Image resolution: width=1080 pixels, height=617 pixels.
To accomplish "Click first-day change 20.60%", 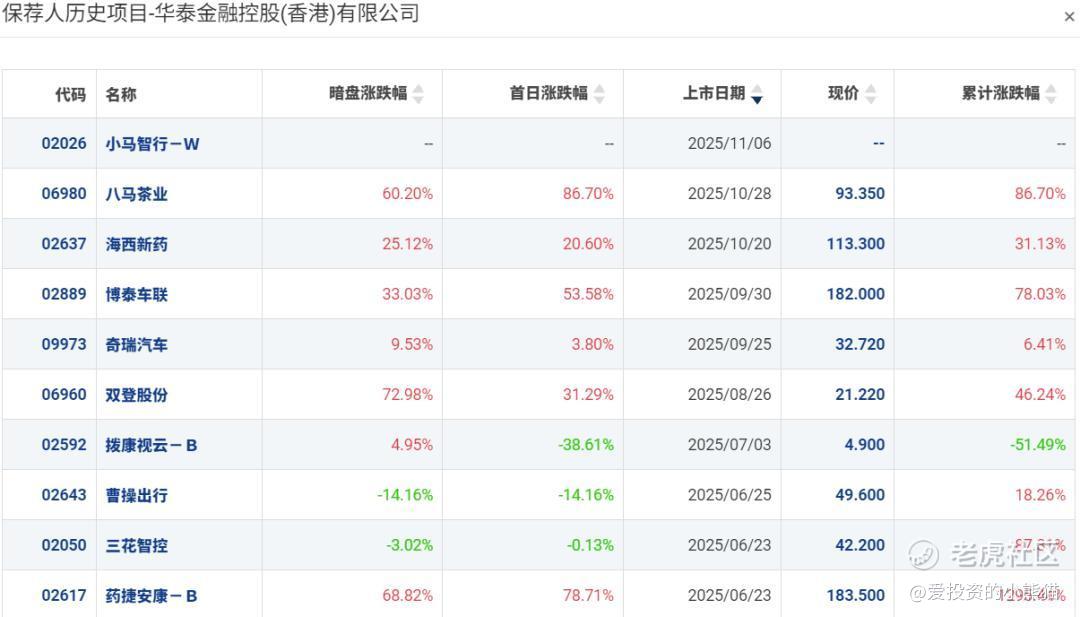I will tap(588, 244).
